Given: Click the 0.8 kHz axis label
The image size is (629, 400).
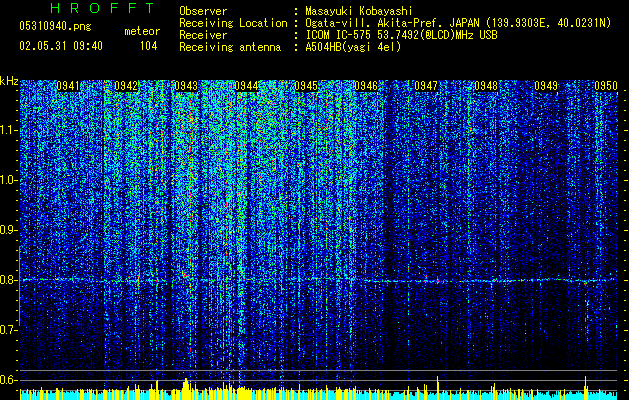Looking at the screenshot, I should click(8, 280).
